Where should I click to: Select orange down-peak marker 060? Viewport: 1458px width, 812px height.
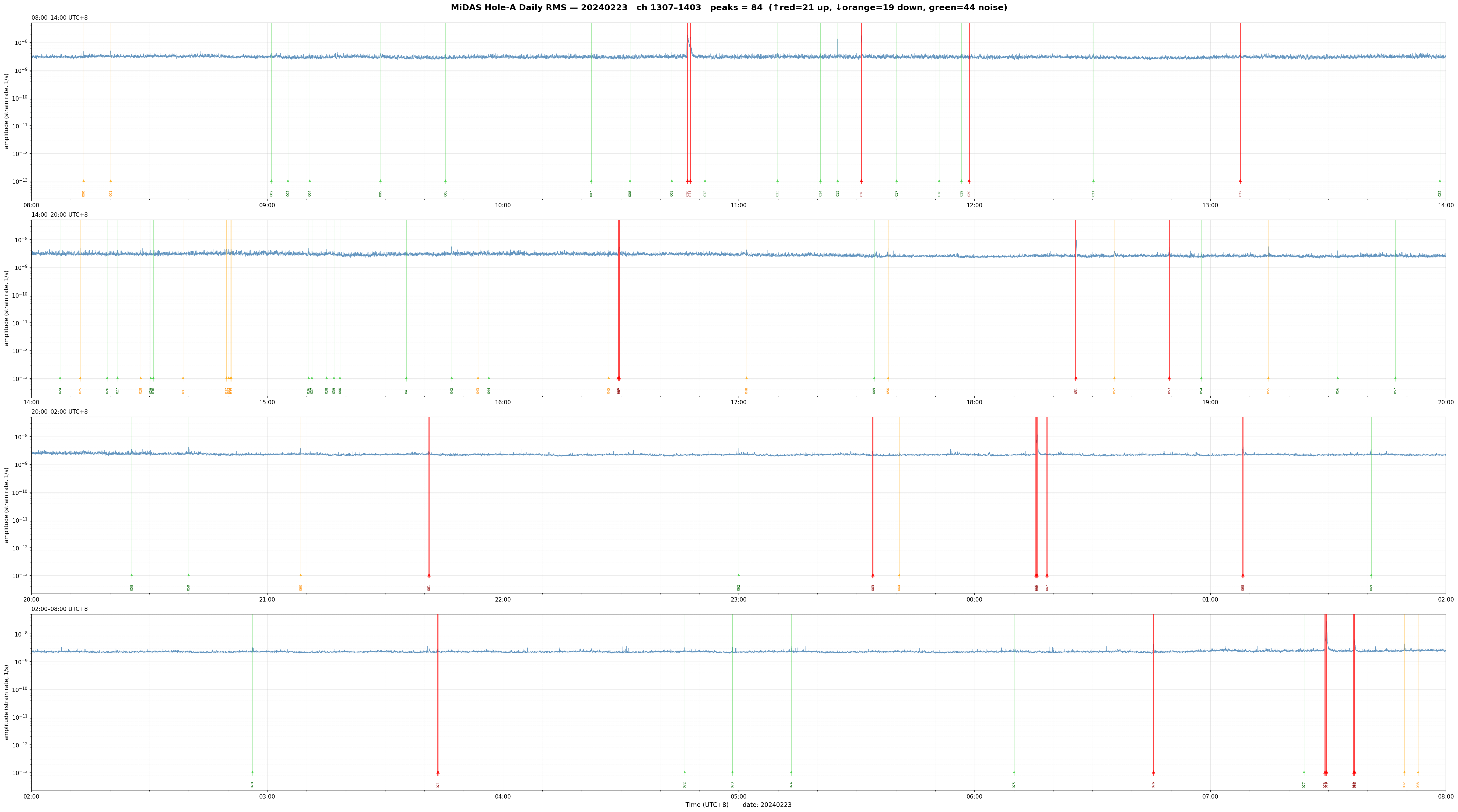tap(301, 575)
